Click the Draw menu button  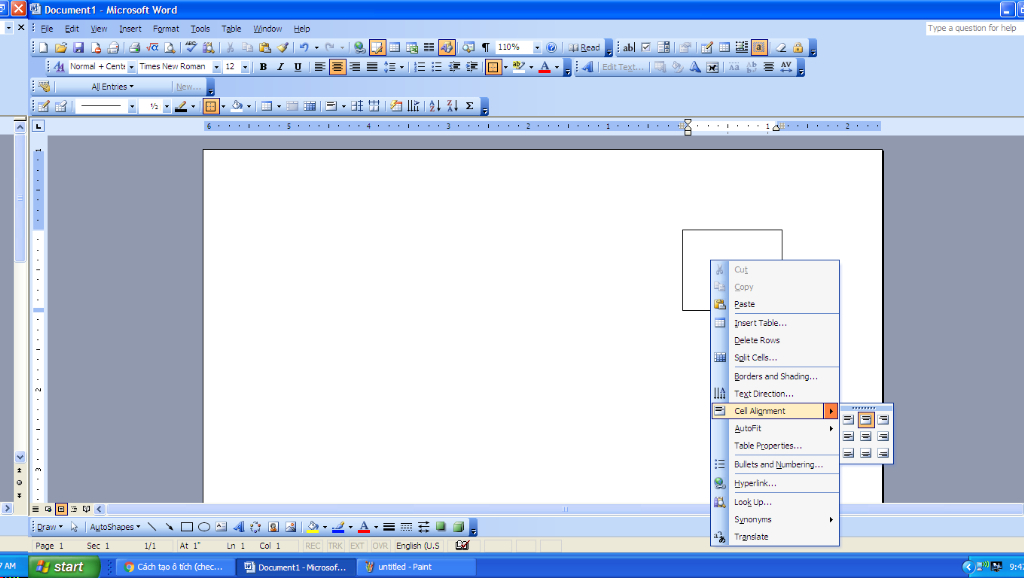[x=50, y=527]
